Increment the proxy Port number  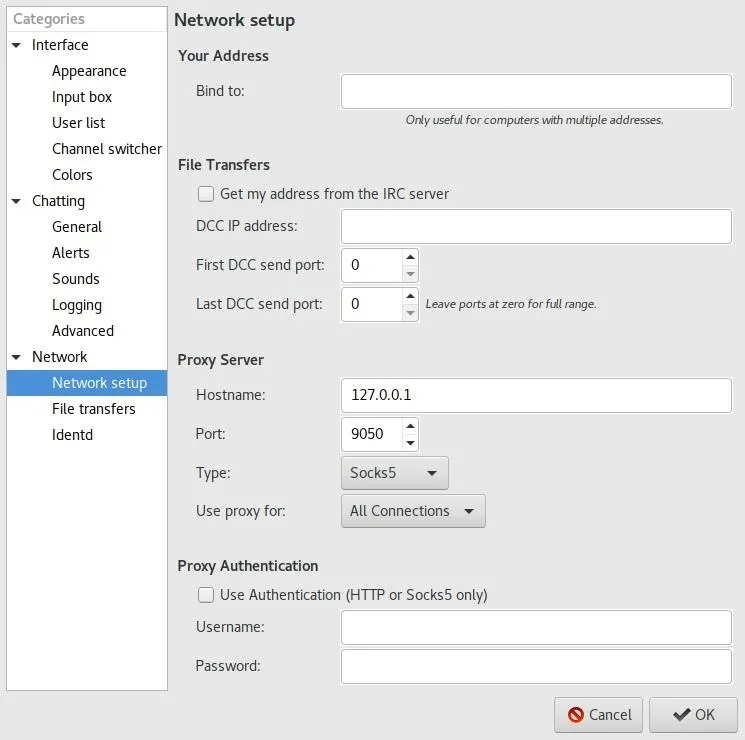point(411,426)
